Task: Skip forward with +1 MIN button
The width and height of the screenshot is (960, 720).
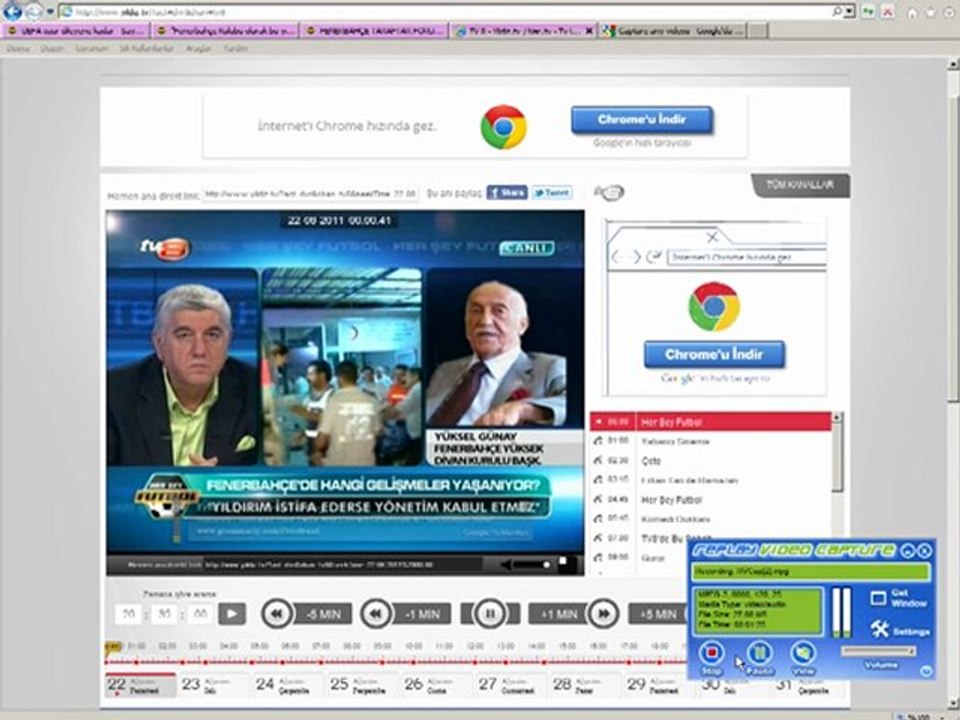Action: point(574,614)
